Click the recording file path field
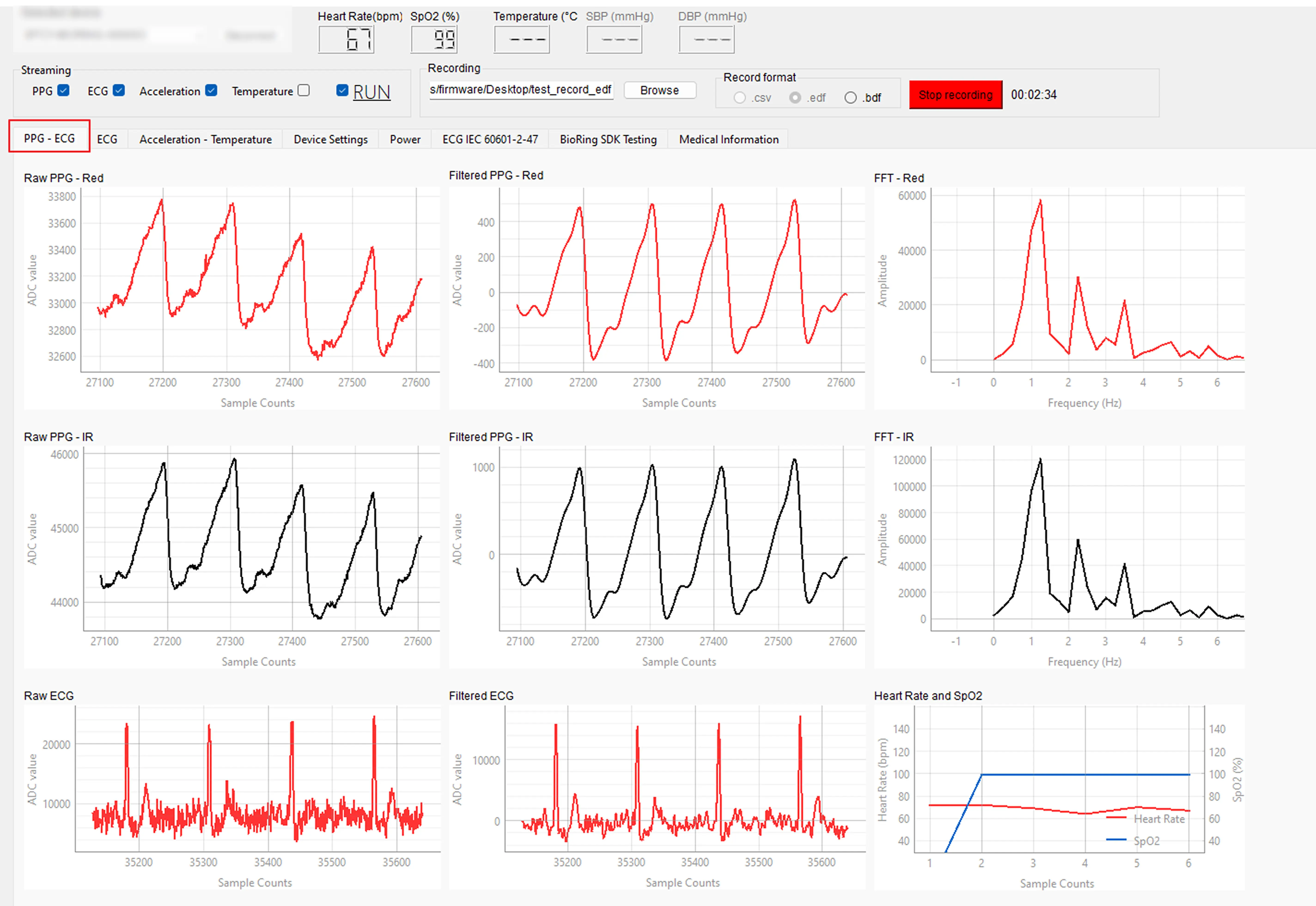 [x=520, y=90]
